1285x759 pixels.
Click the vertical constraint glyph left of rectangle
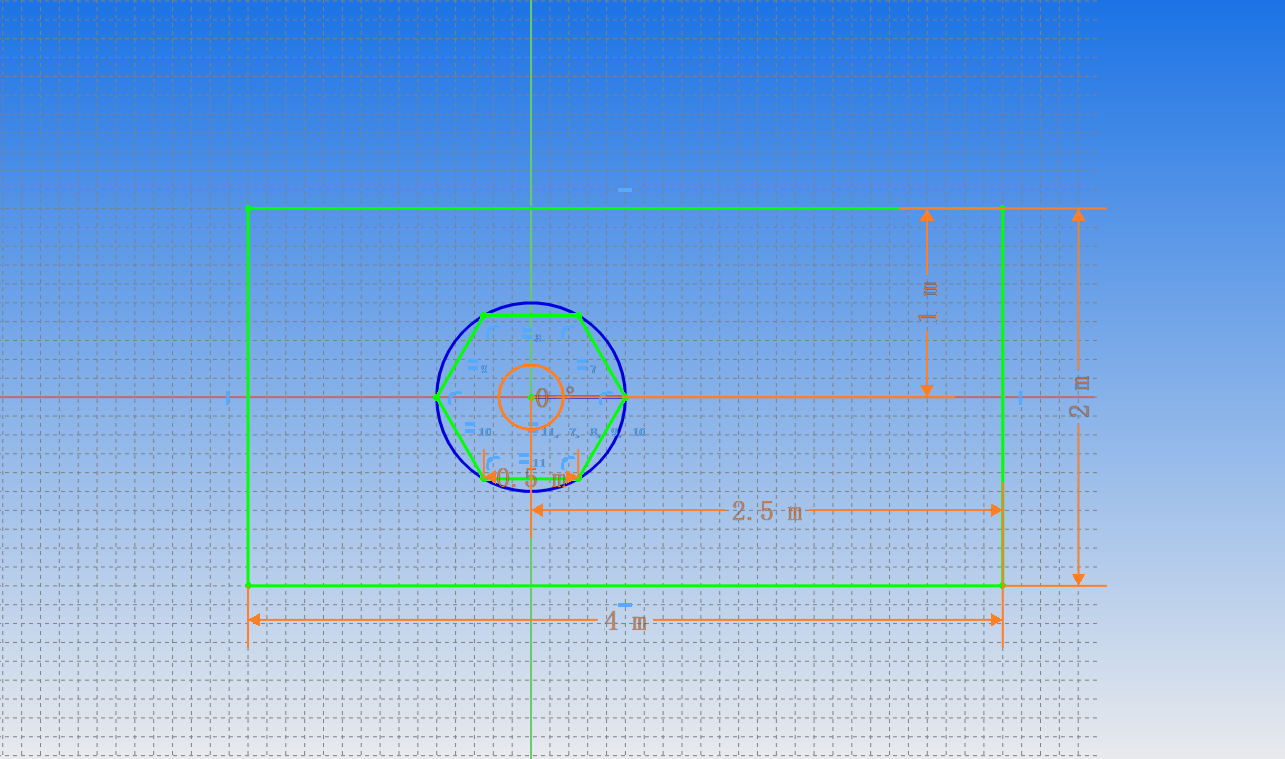[228, 398]
